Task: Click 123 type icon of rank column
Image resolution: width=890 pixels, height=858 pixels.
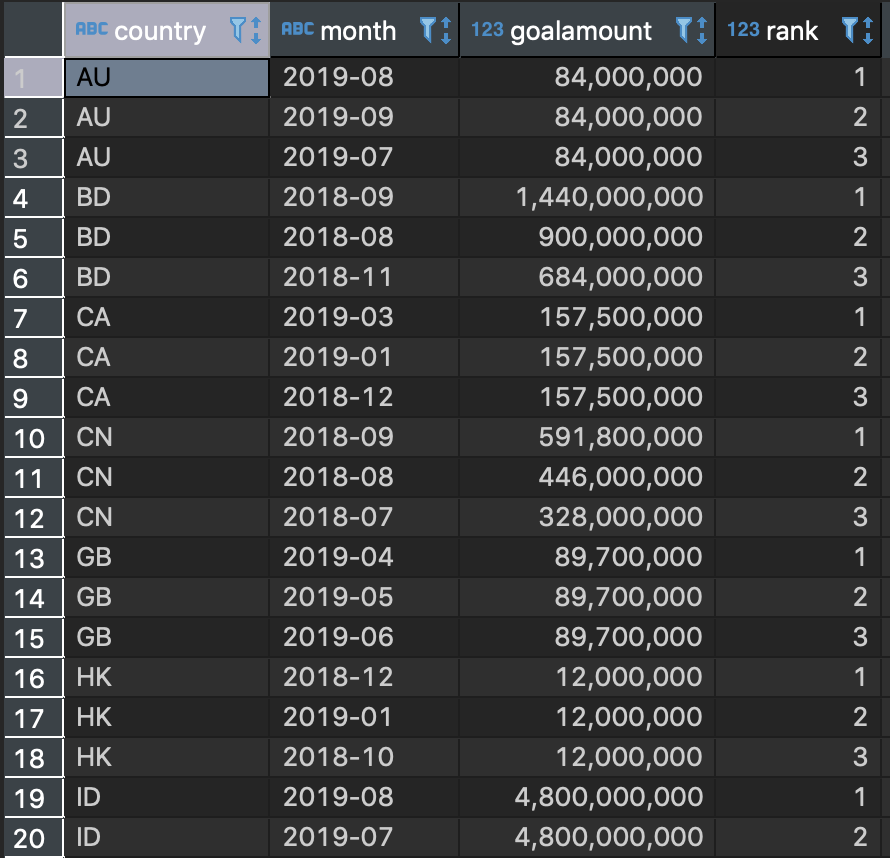Action: (743, 30)
